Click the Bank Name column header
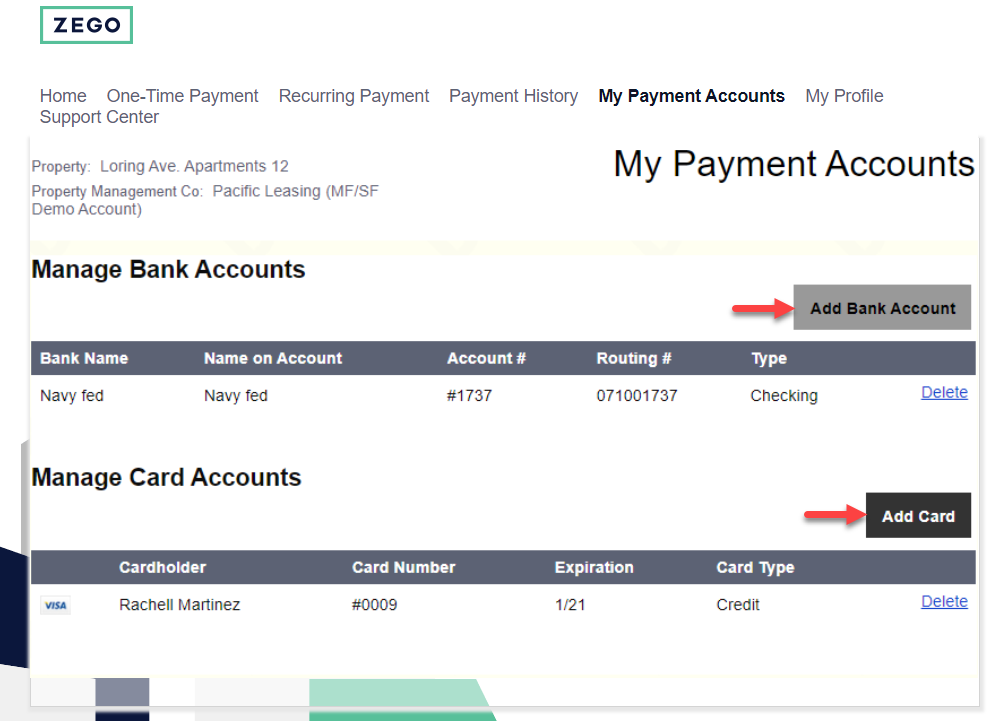 pyautogui.click(x=82, y=358)
